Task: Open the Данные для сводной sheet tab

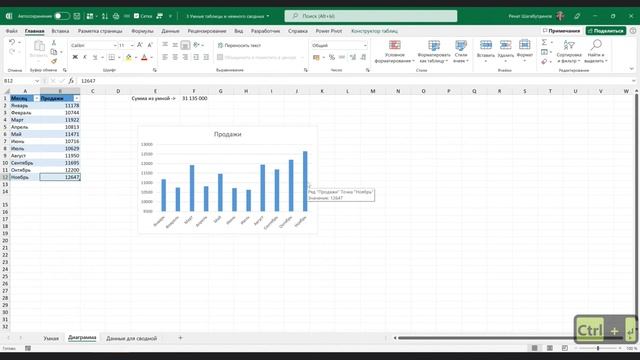Action: click(131, 338)
